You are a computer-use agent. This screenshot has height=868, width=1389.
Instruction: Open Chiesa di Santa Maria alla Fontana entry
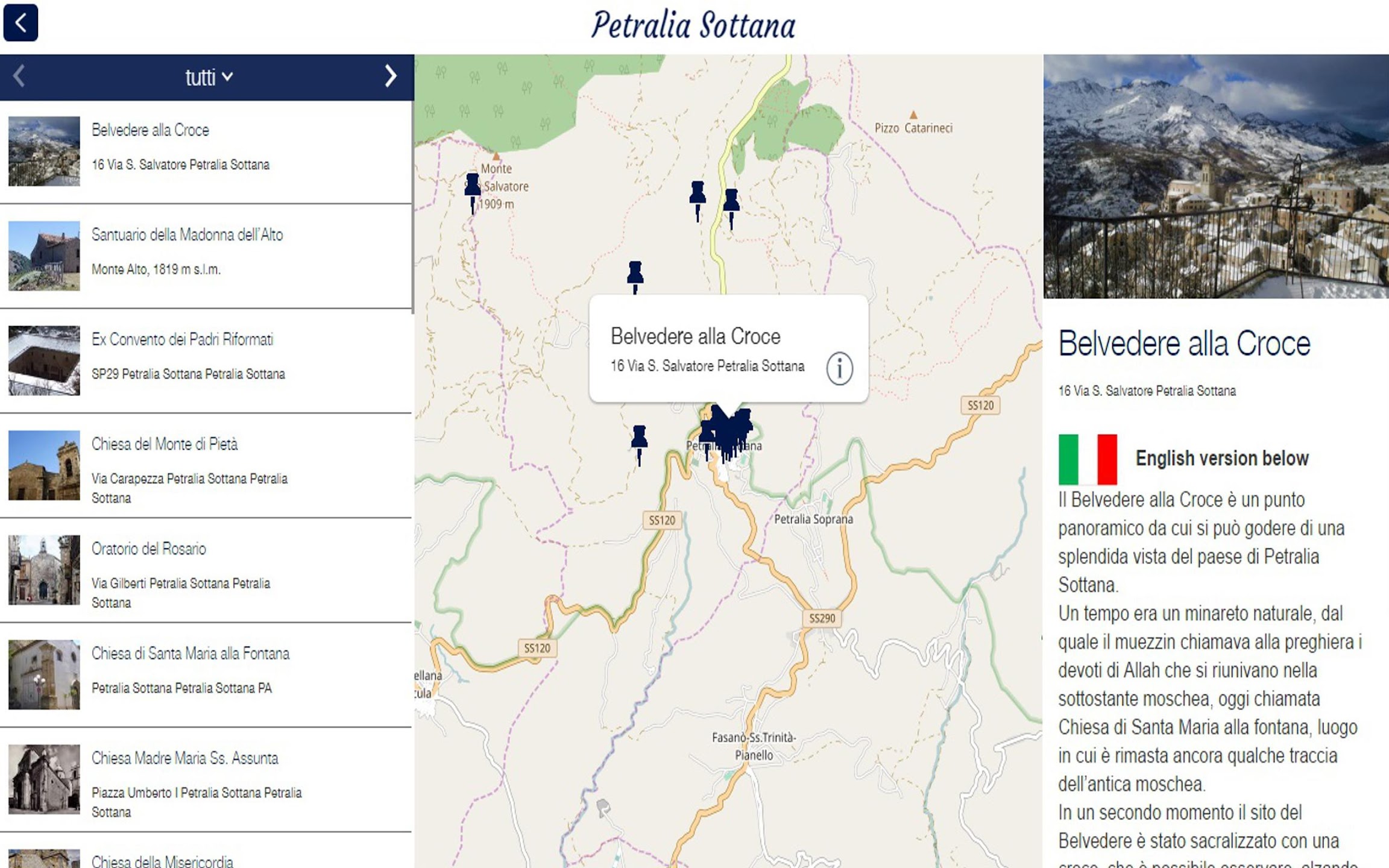click(206, 675)
